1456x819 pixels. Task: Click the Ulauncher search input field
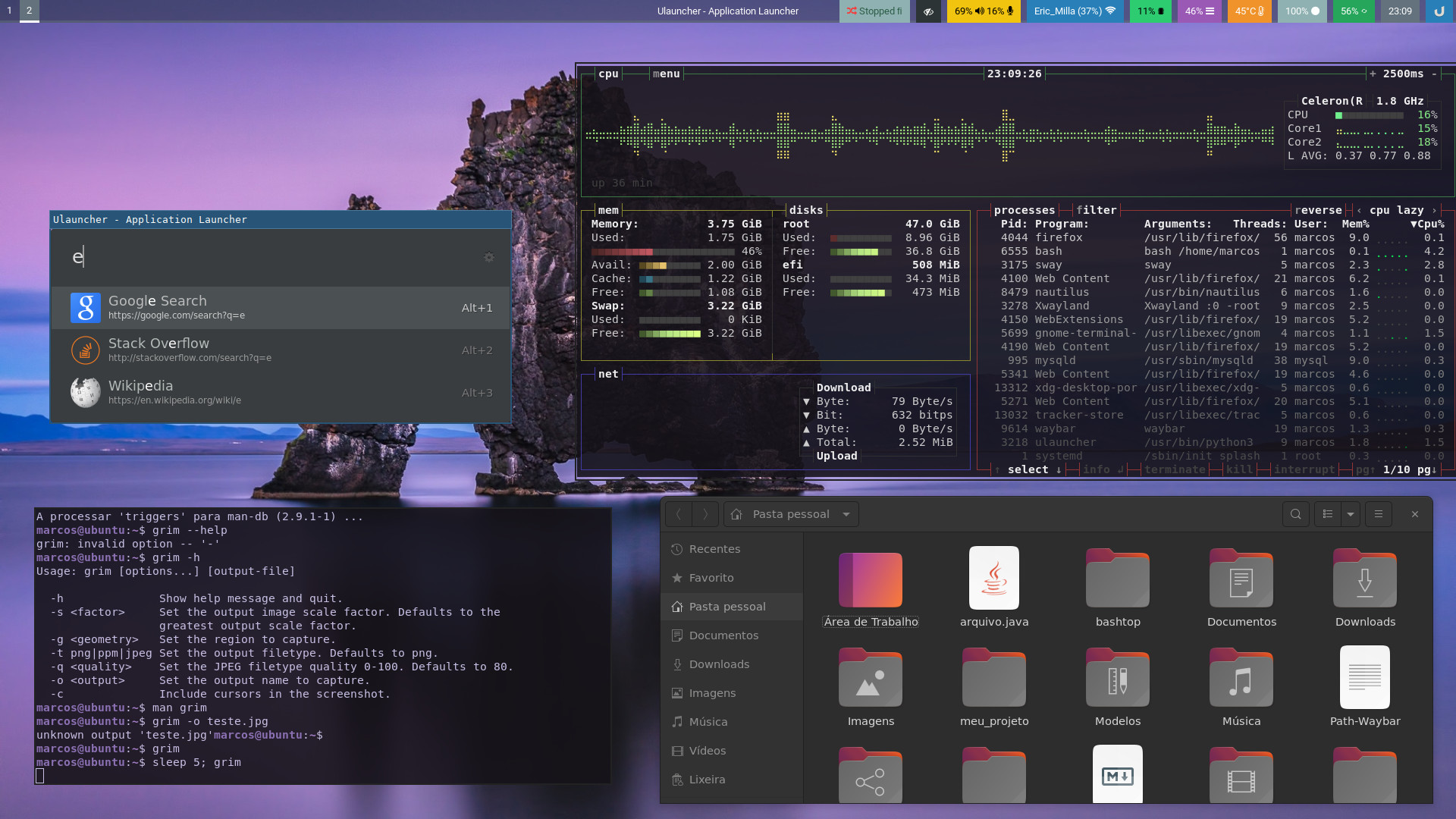click(265, 257)
